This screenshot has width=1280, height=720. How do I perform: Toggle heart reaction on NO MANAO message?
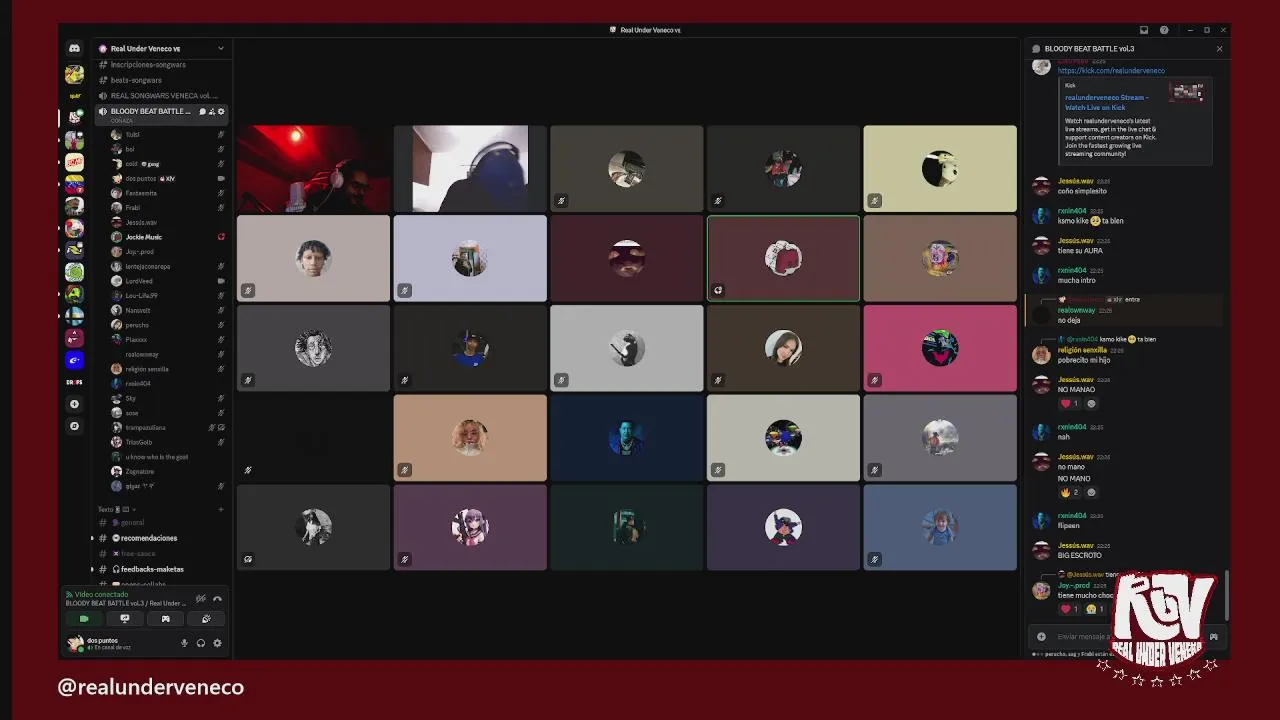pyautogui.click(x=1069, y=404)
